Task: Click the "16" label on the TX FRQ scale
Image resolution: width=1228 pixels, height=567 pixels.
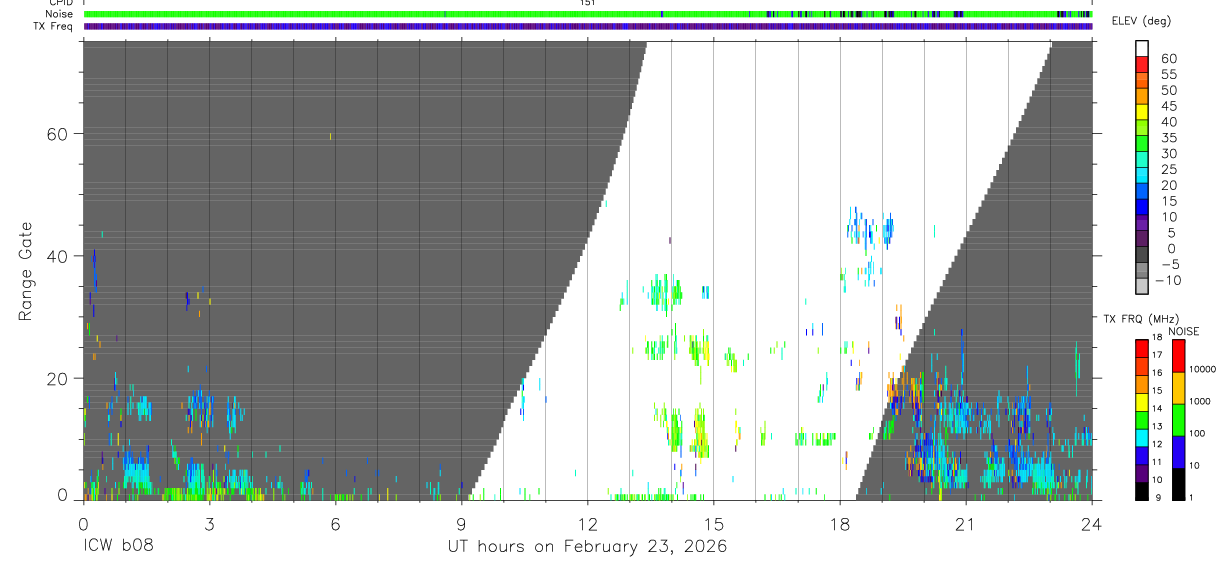Action: click(1158, 374)
